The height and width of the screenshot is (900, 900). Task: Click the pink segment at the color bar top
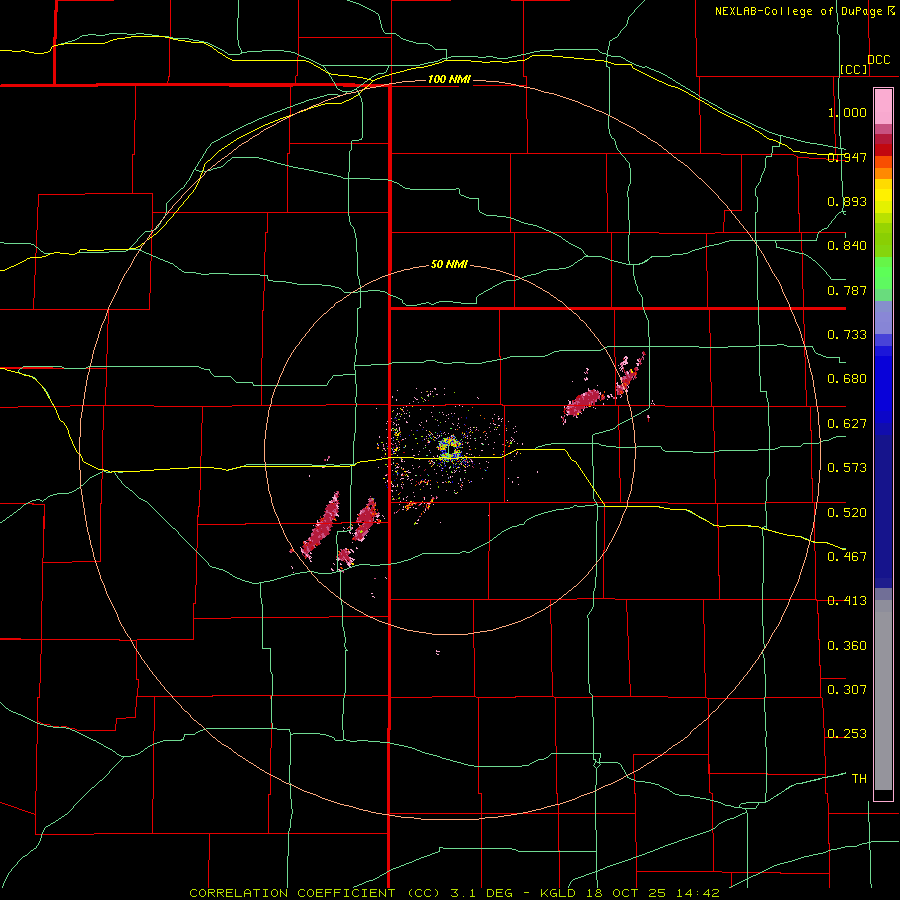click(x=883, y=107)
